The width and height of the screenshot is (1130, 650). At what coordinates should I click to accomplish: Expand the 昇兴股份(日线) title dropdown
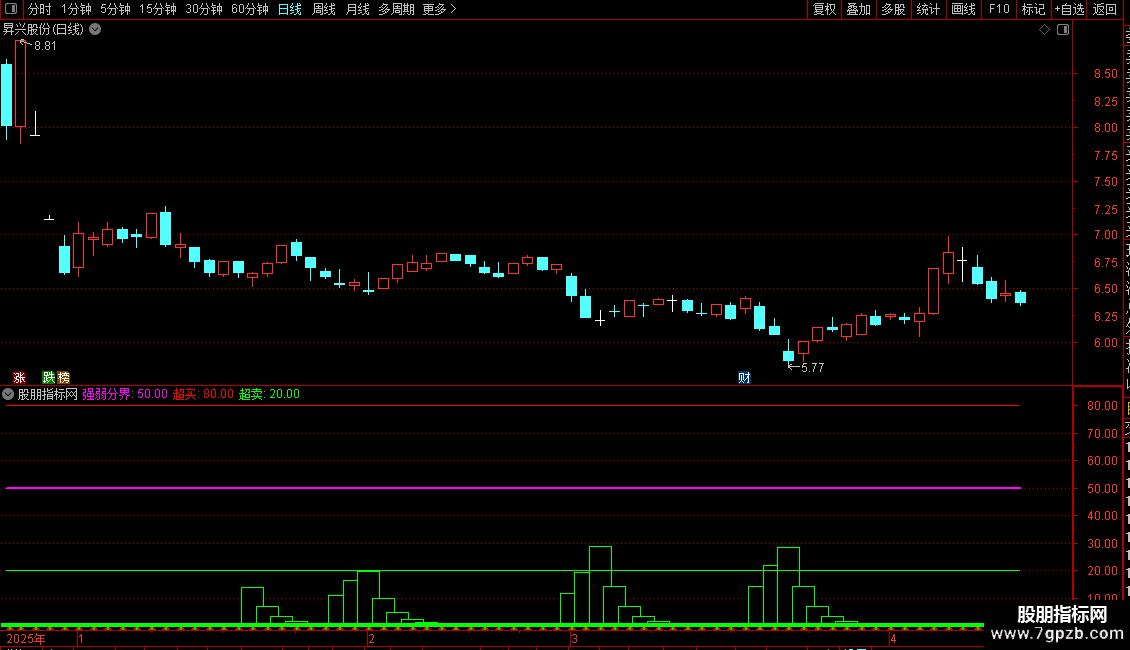[x=95, y=30]
